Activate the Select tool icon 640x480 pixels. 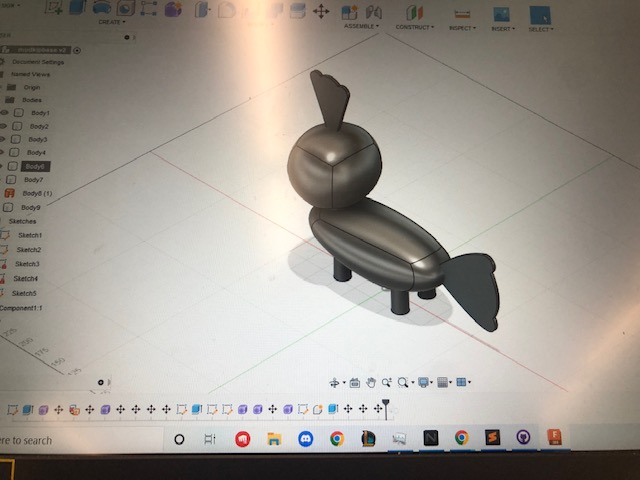pyautogui.click(x=540, y=16)
